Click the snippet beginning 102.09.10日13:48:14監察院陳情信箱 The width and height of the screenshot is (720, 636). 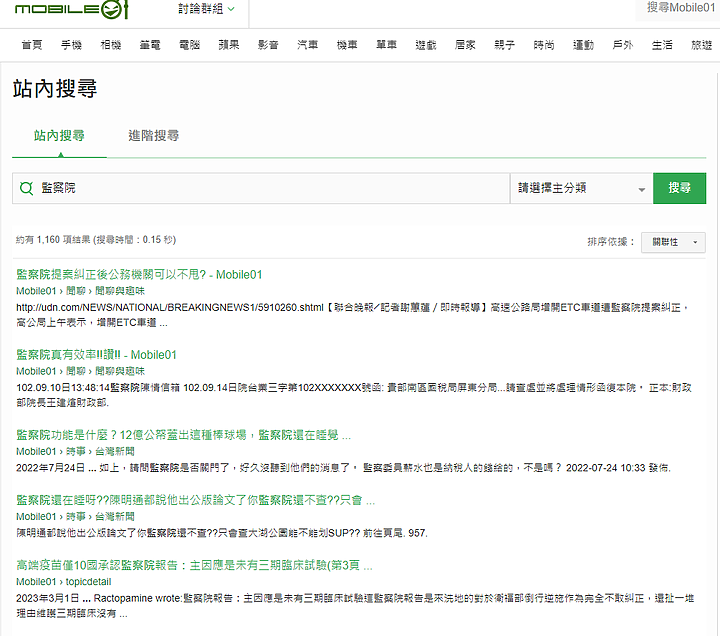pos(354,395)
